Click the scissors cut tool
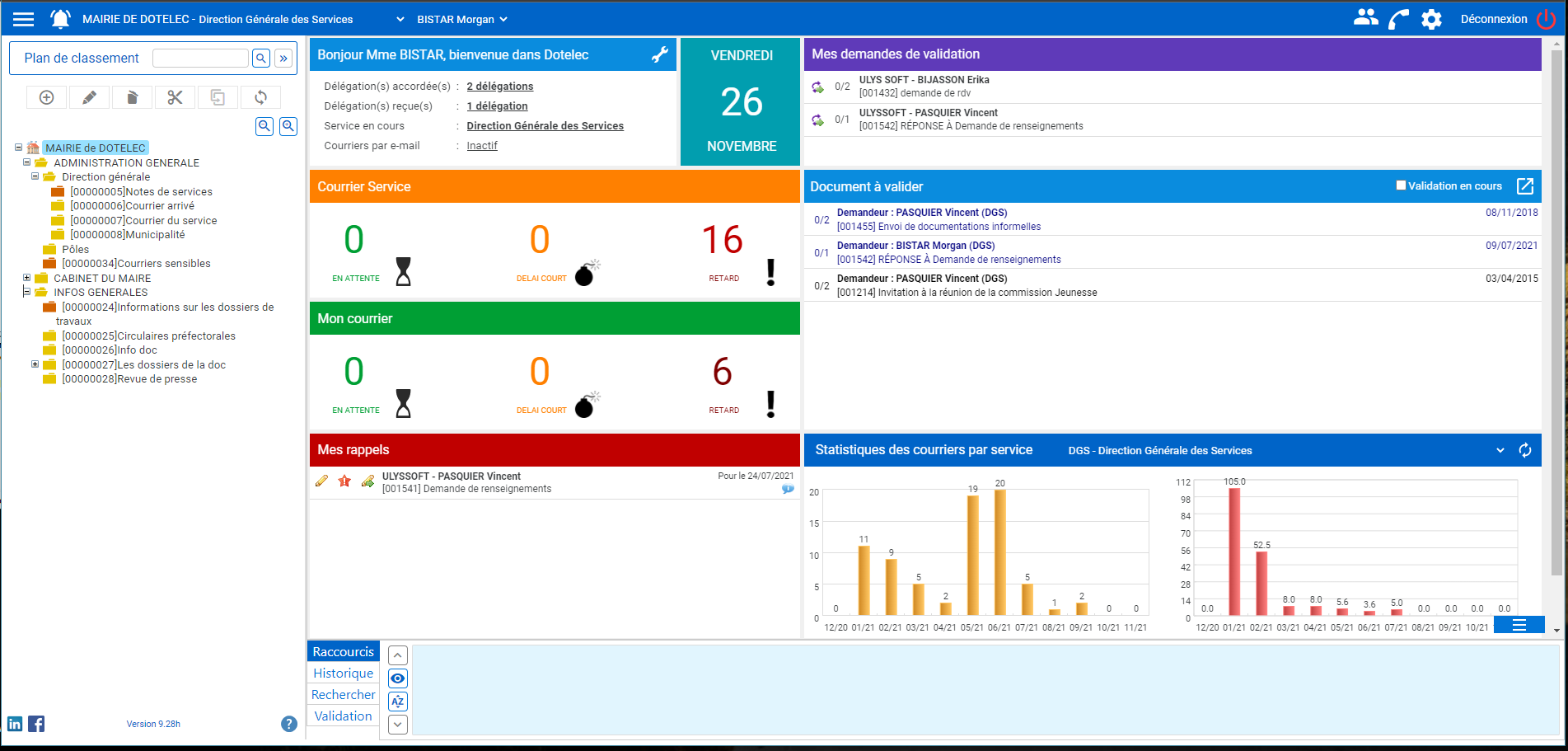This screenshot has height=751, width=1568. click(x=175, y=97)
